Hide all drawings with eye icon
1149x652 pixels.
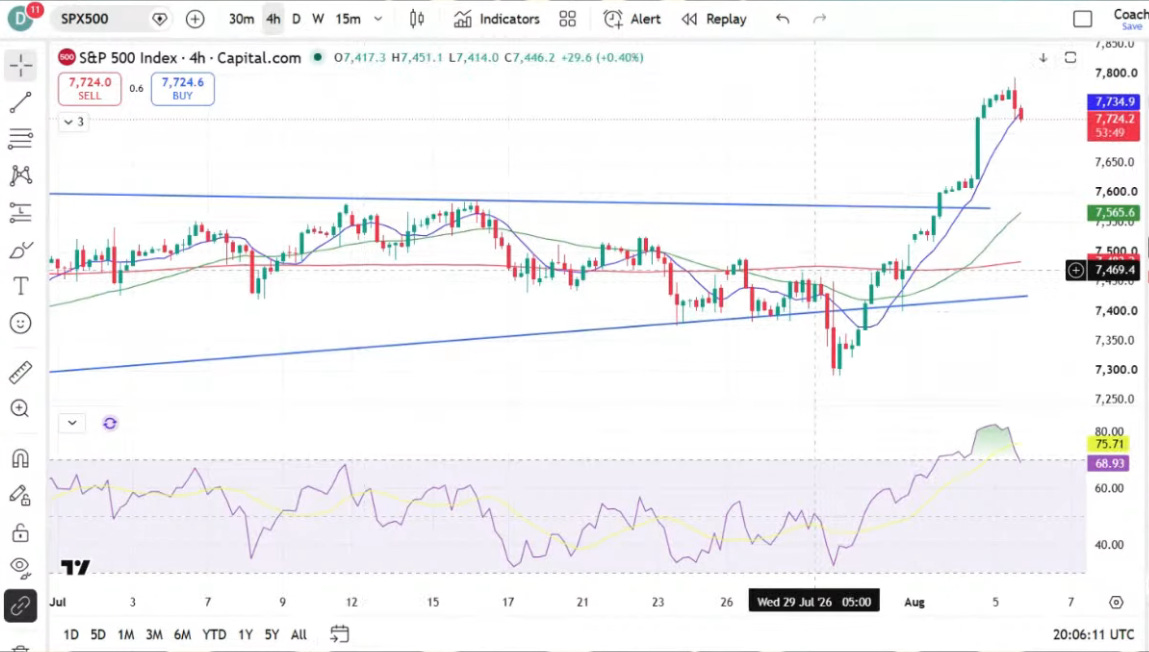pyautogui.click(x=21, y=566)
